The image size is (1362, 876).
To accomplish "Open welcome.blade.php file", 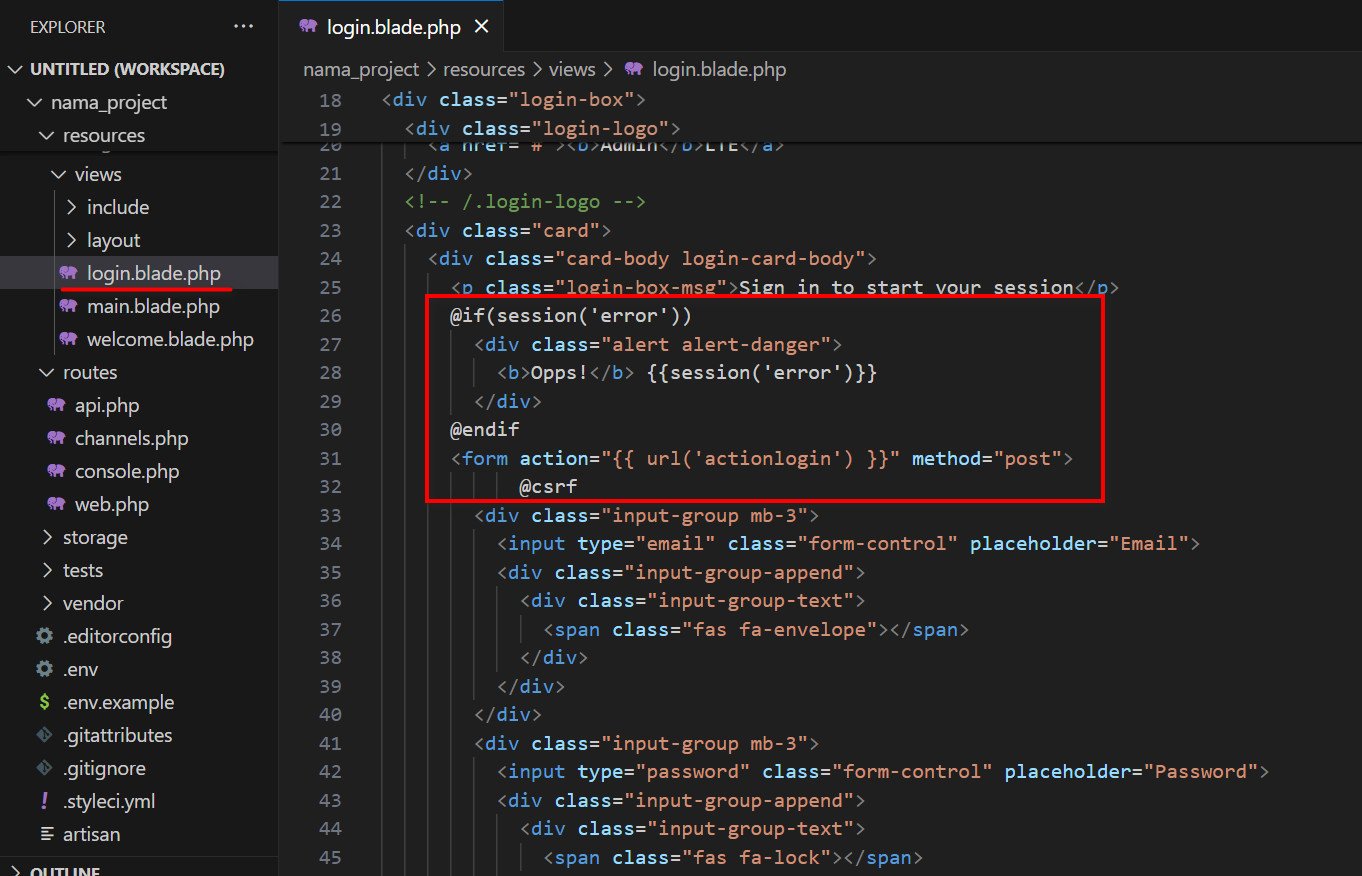I will 139,339.
